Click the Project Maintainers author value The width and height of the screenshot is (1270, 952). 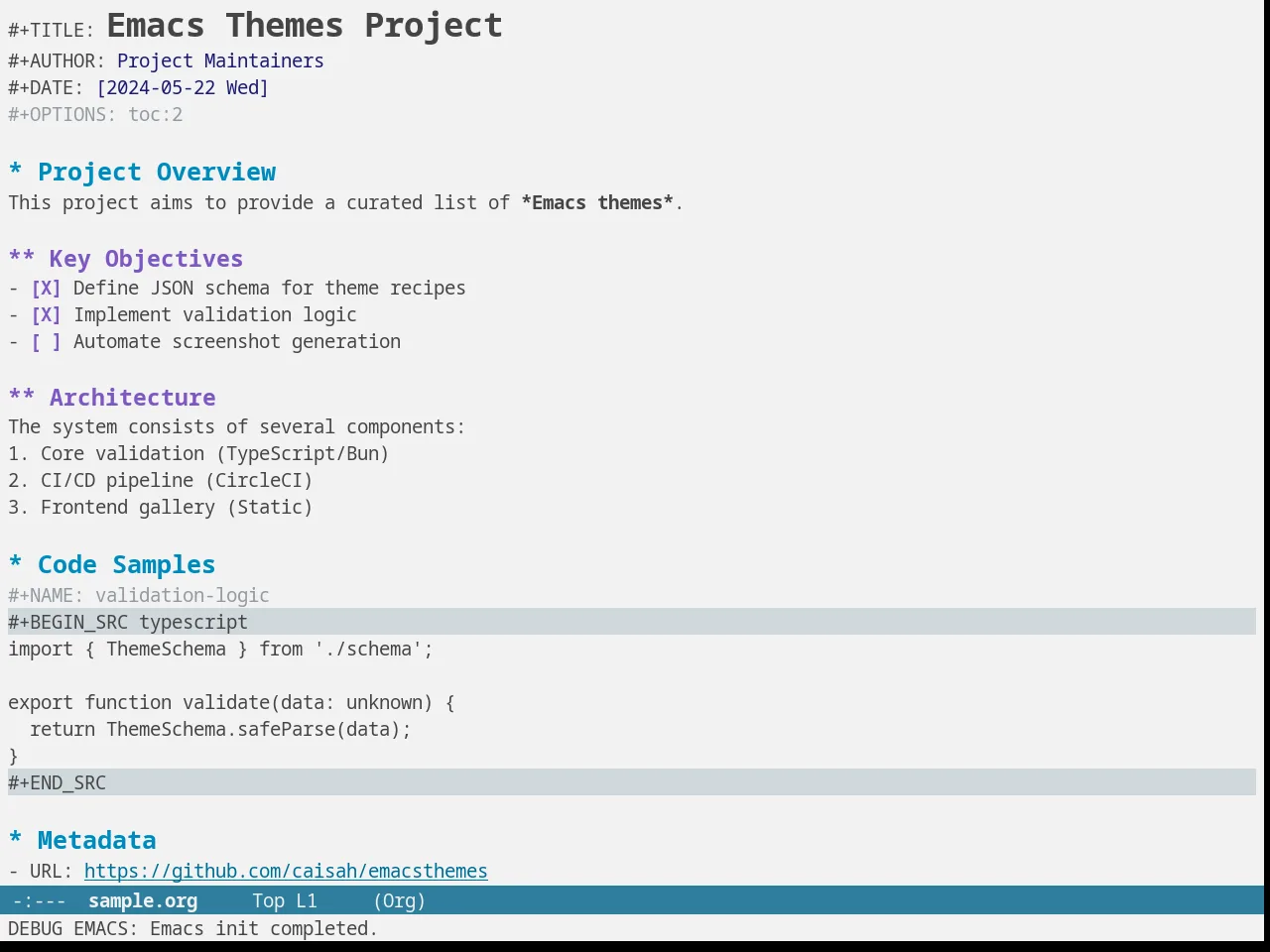pos(220,61)
